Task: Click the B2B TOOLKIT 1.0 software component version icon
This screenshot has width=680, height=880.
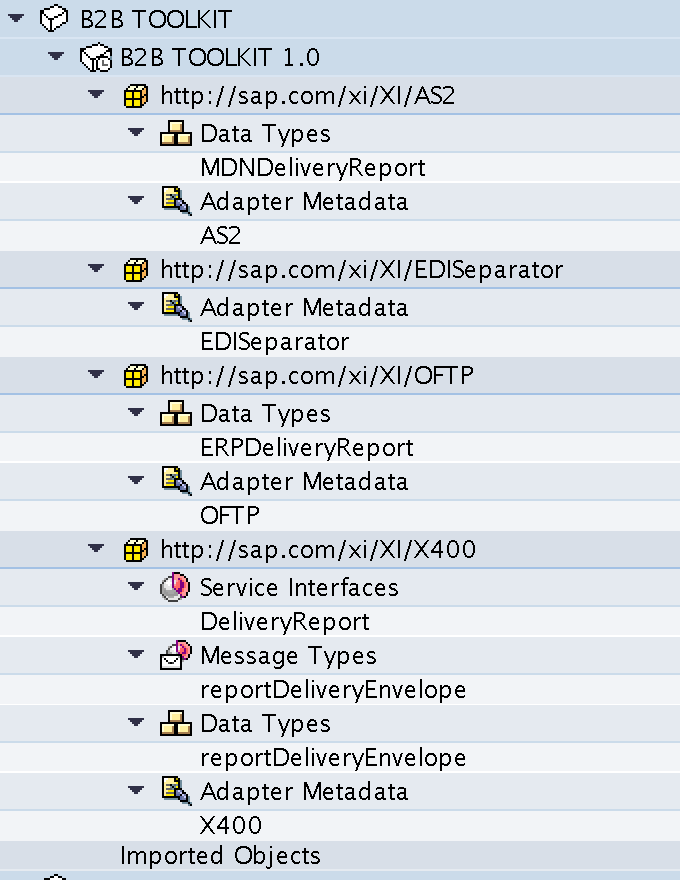Action: [95, 57]
